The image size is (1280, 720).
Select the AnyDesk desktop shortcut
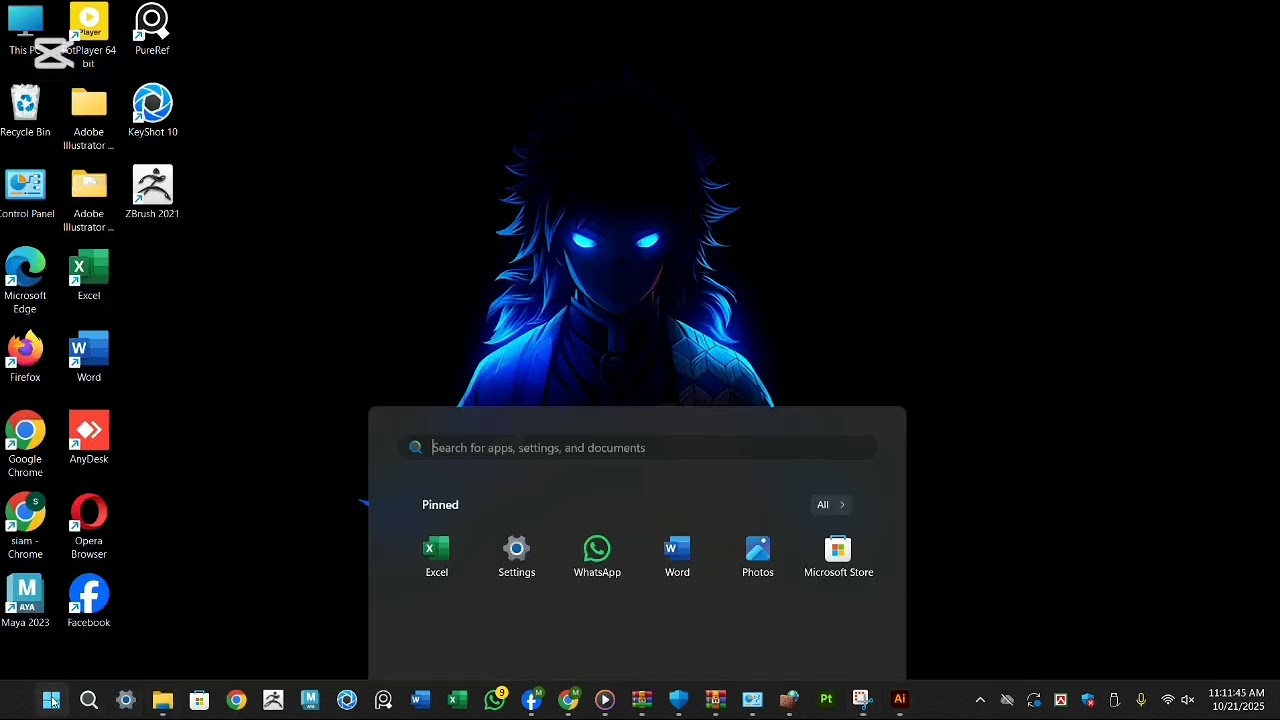point(89,439)
